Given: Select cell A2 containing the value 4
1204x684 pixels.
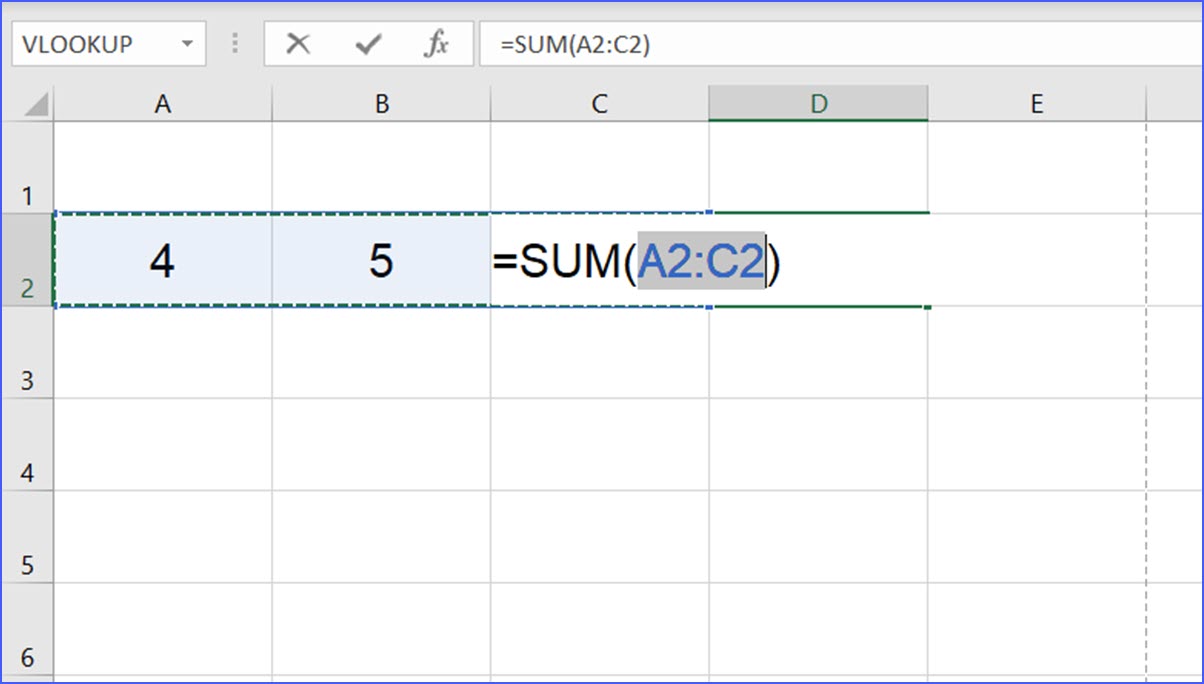Looking at the screenshot, I should (x=163, y=262).
